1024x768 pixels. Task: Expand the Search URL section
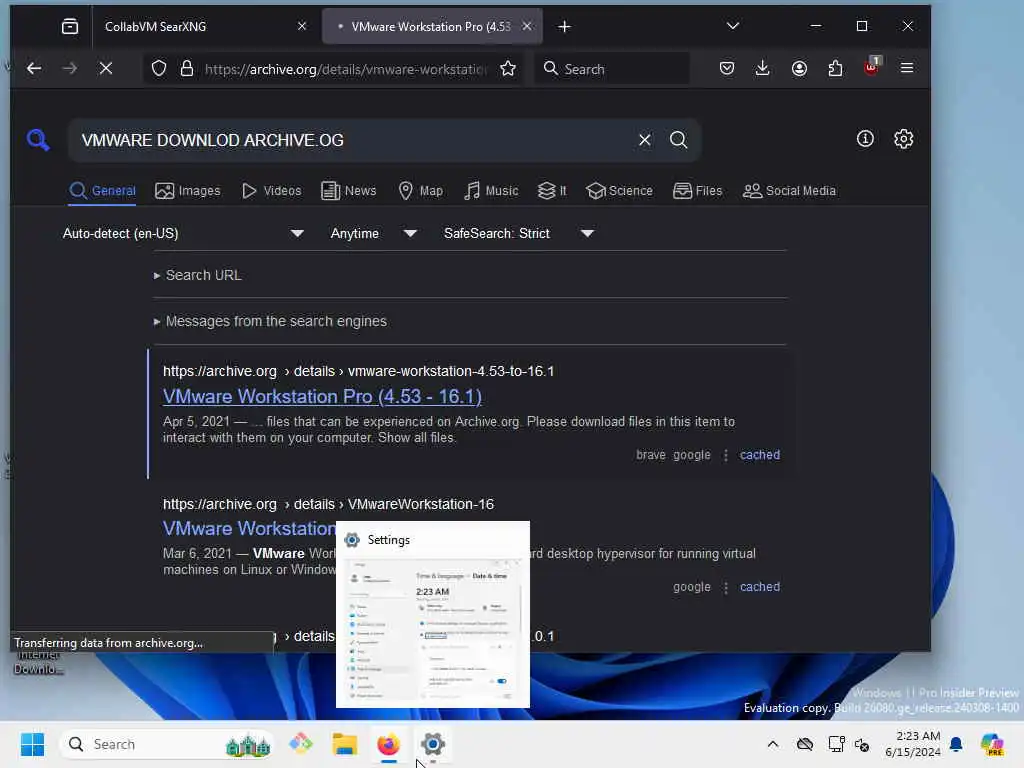pyautogui.click(x=197, y=275)
